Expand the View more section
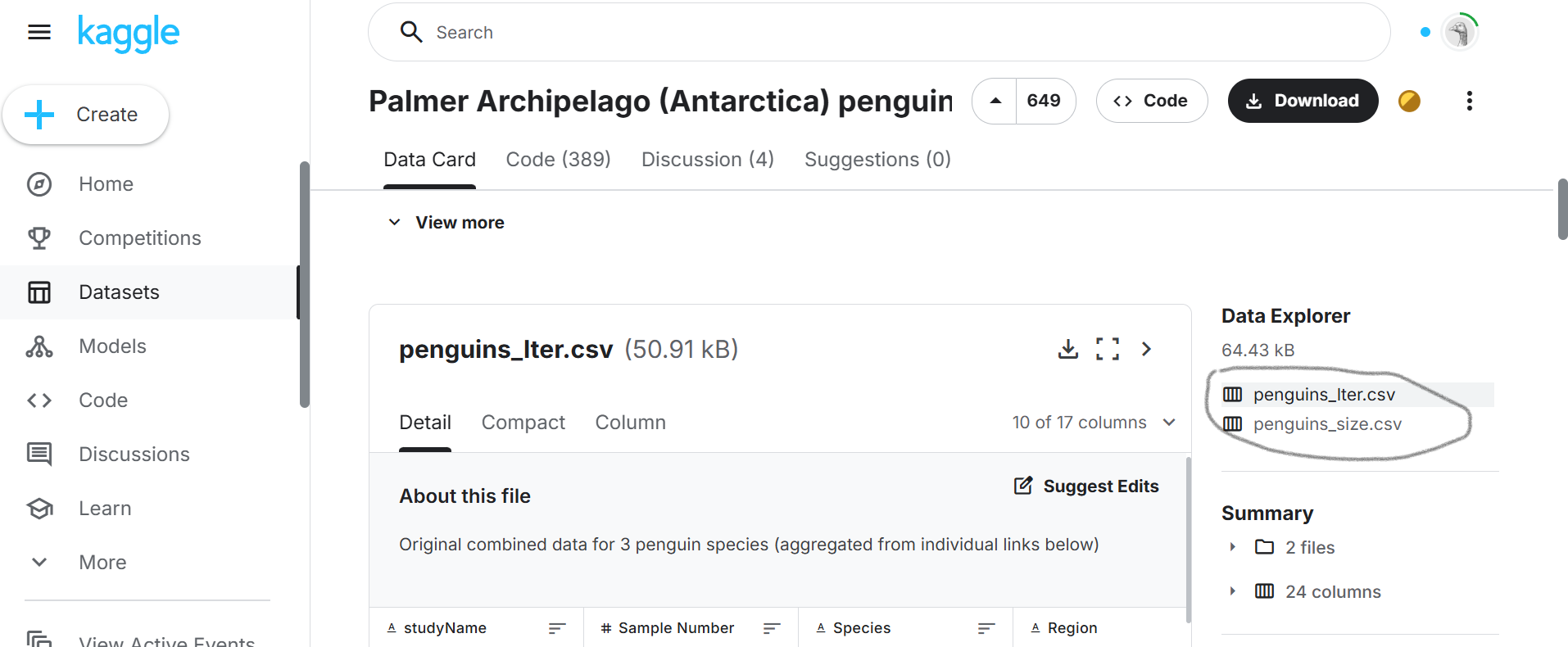The image size is (1568, 647). 446,223
